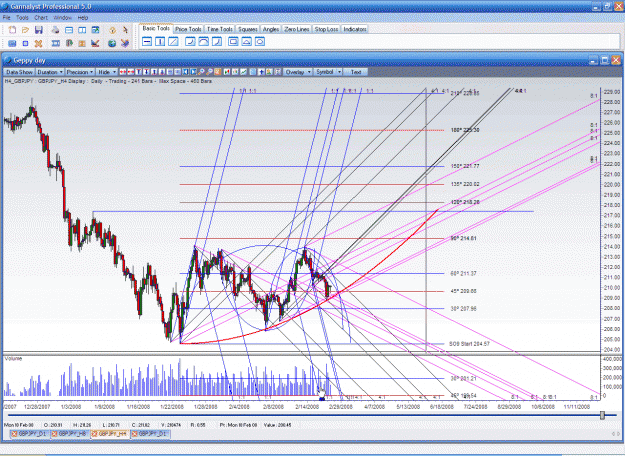The width and height of the screenshot is (625, 456).
Task: Click the Volume pane label
Action: (13, 359)
